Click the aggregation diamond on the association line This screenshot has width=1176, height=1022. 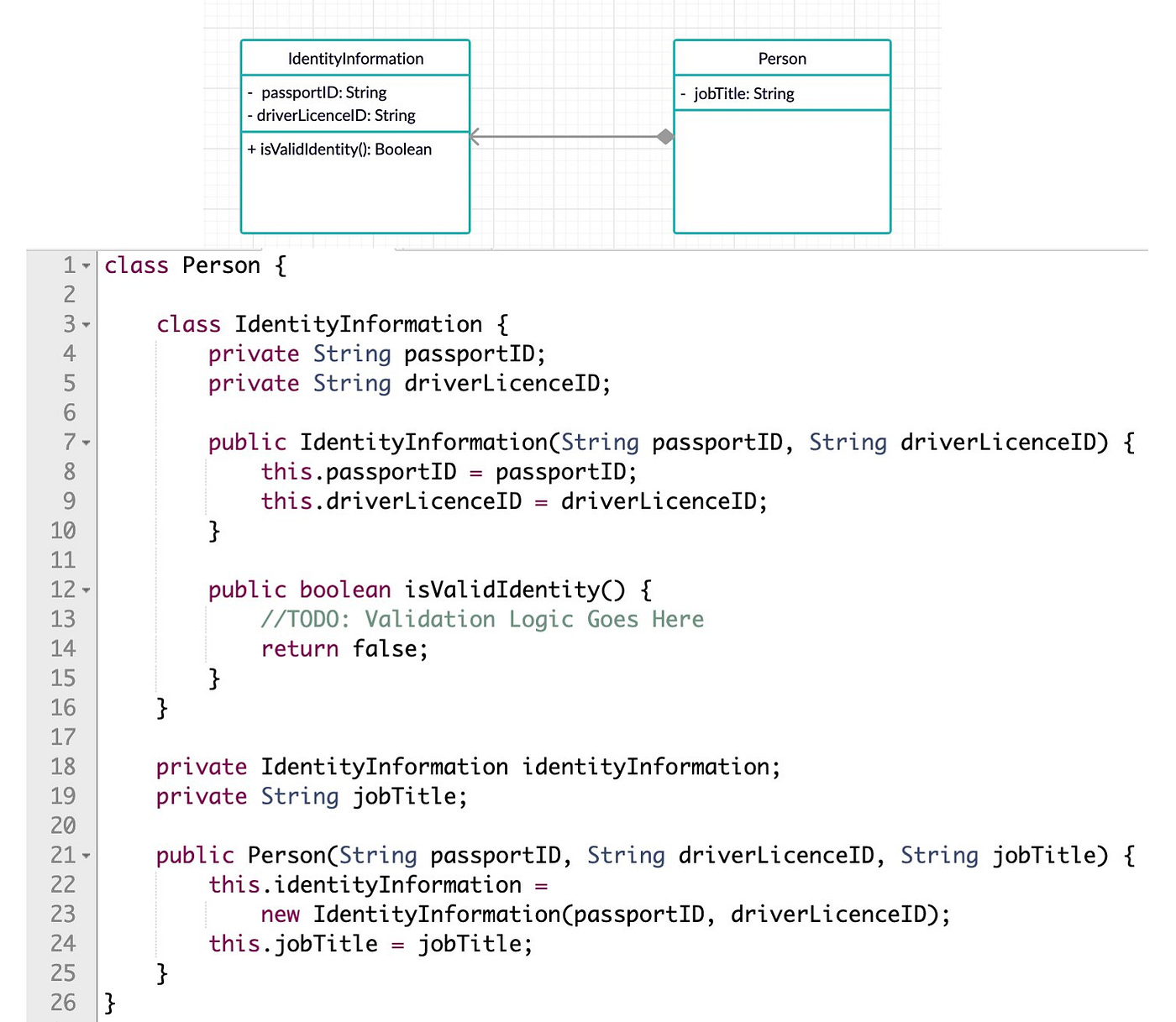[x=664, y=136]
